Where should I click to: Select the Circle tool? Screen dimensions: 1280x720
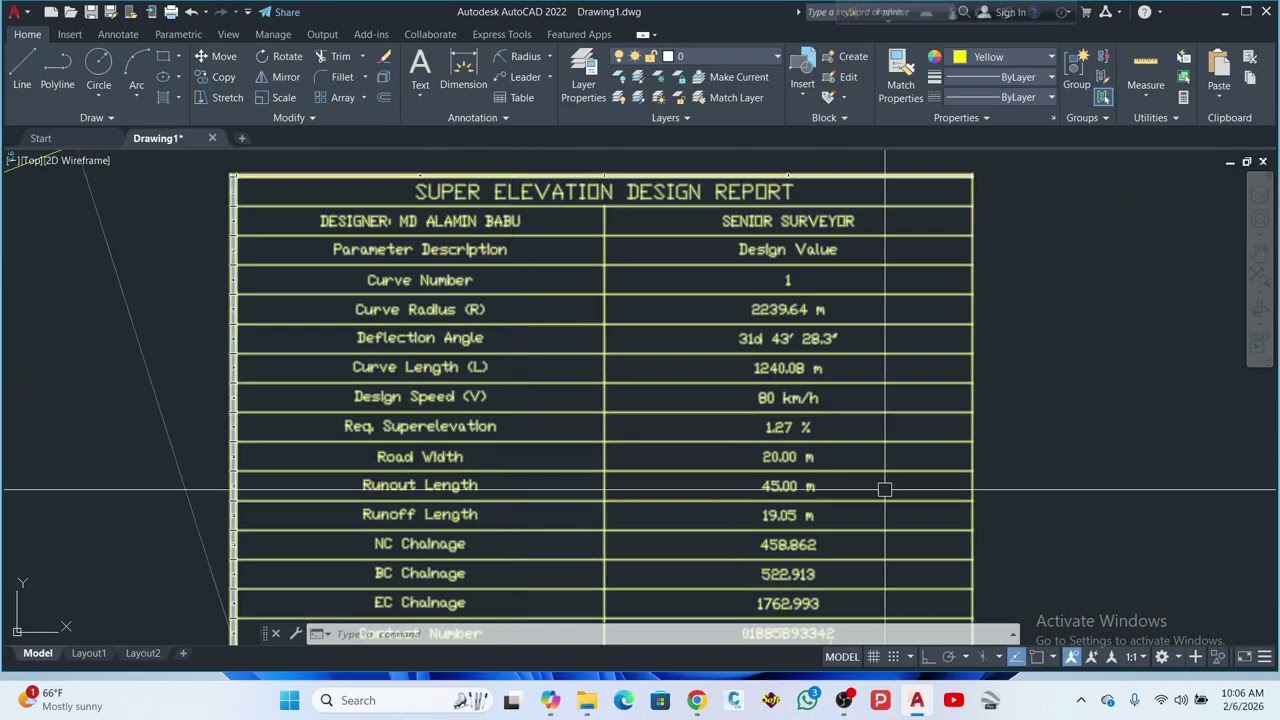[x=98, y=71]
